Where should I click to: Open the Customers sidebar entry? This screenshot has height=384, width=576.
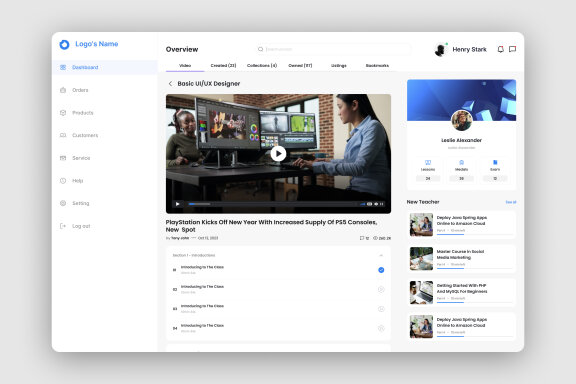tap(105, 135)
